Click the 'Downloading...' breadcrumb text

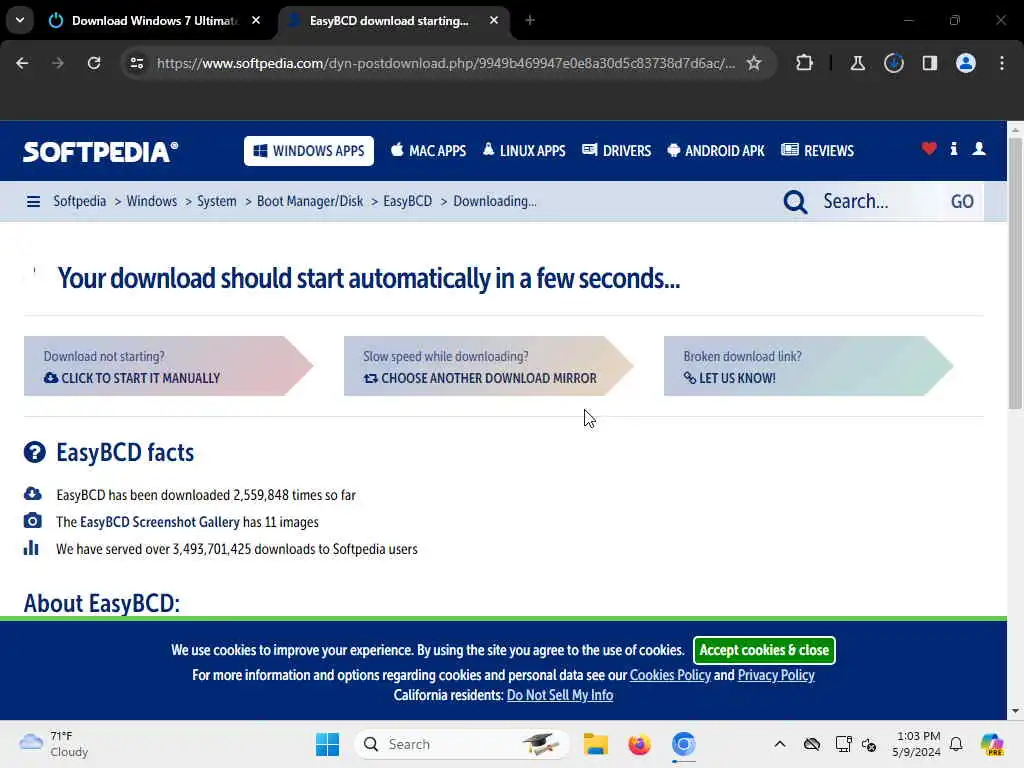pyautogui.click(x=495, y=201)
